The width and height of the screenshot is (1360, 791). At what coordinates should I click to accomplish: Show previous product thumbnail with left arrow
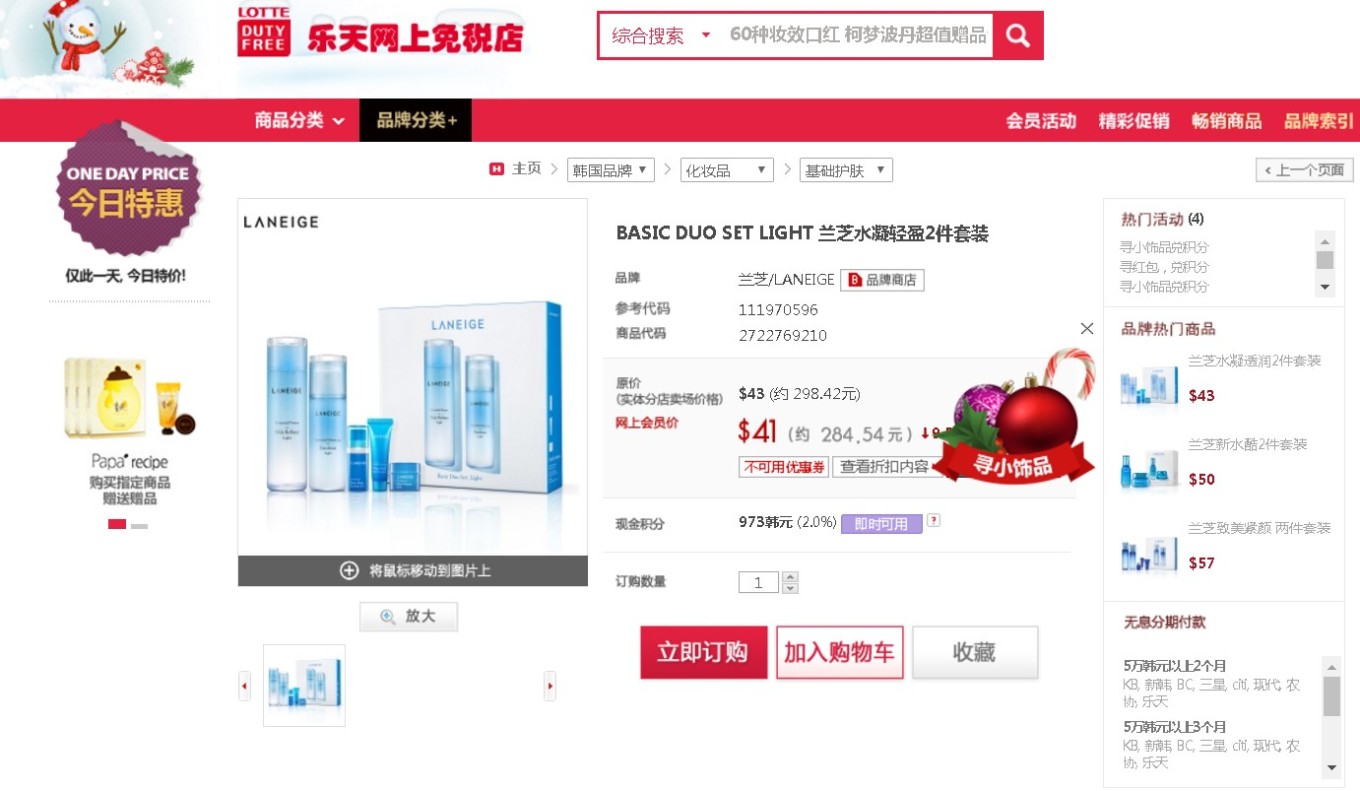tap(245, 686)
